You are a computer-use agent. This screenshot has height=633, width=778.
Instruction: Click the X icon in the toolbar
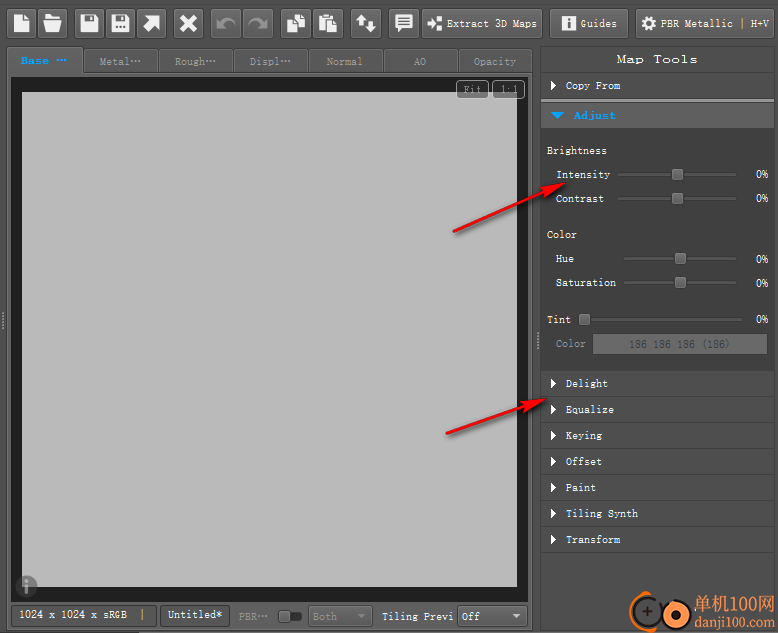point(188,23)
